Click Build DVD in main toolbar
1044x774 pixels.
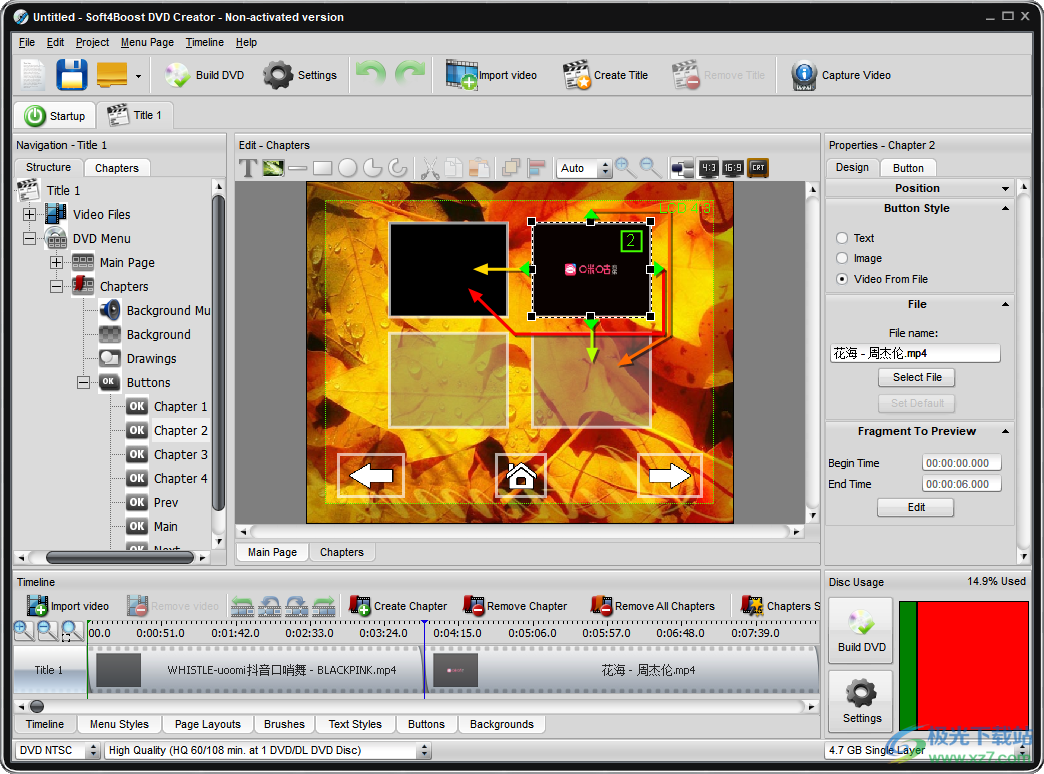[205, 75]
